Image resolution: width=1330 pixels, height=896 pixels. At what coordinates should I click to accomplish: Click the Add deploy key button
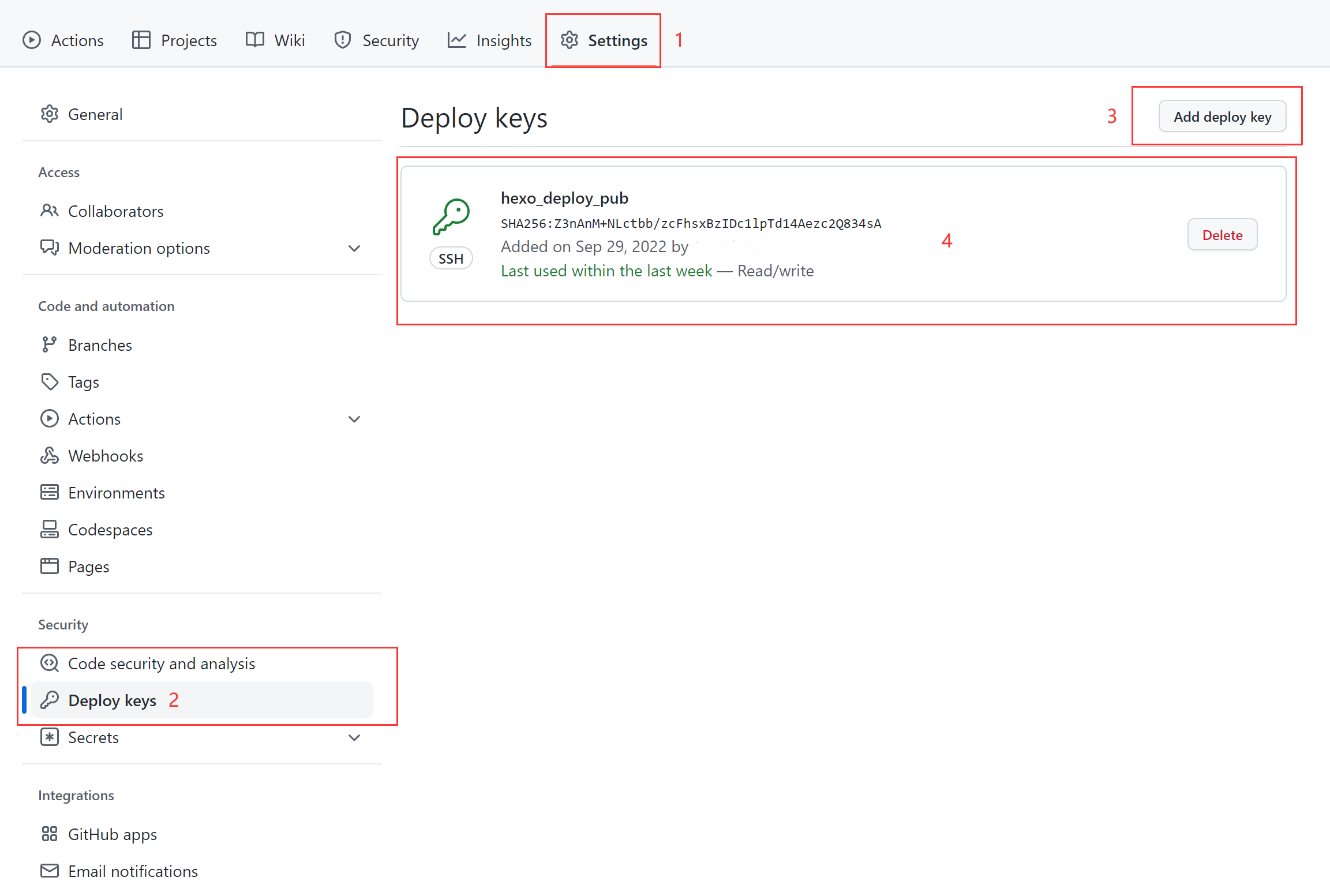click(1222, 117)
